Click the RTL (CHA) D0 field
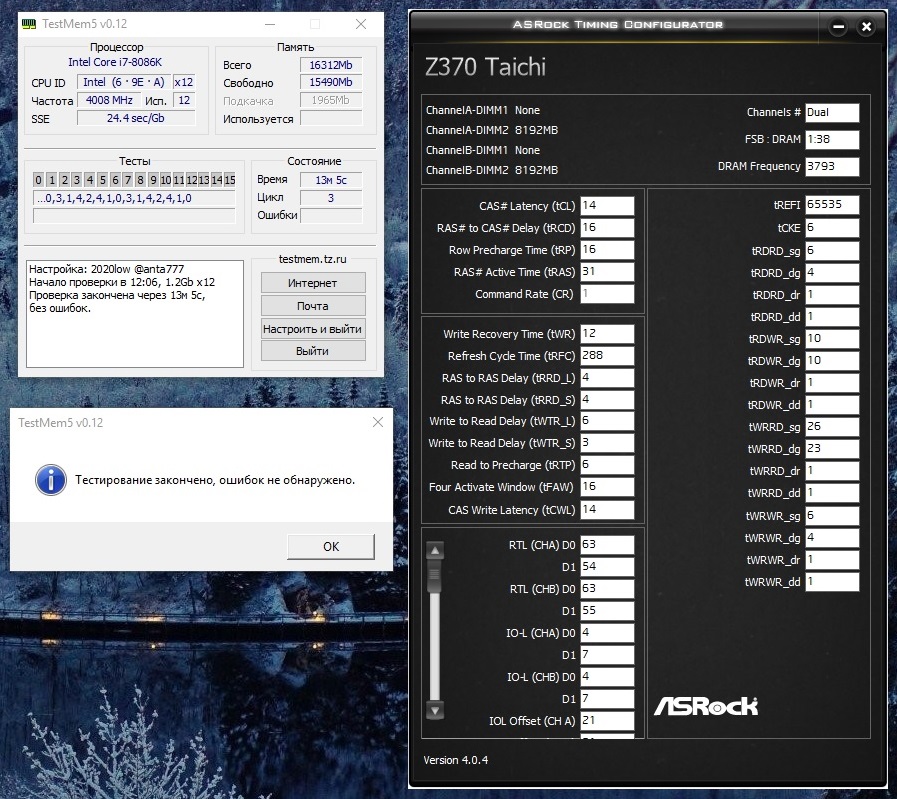Viewport: 897px width, 799px height. 607,545
